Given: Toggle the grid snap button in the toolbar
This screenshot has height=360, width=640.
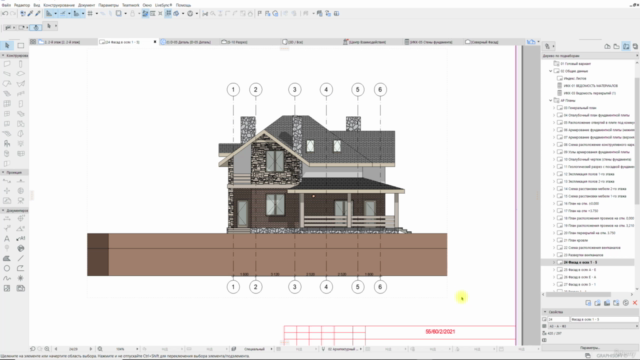Looking at the screenshot, I should [x=90, y=13].
